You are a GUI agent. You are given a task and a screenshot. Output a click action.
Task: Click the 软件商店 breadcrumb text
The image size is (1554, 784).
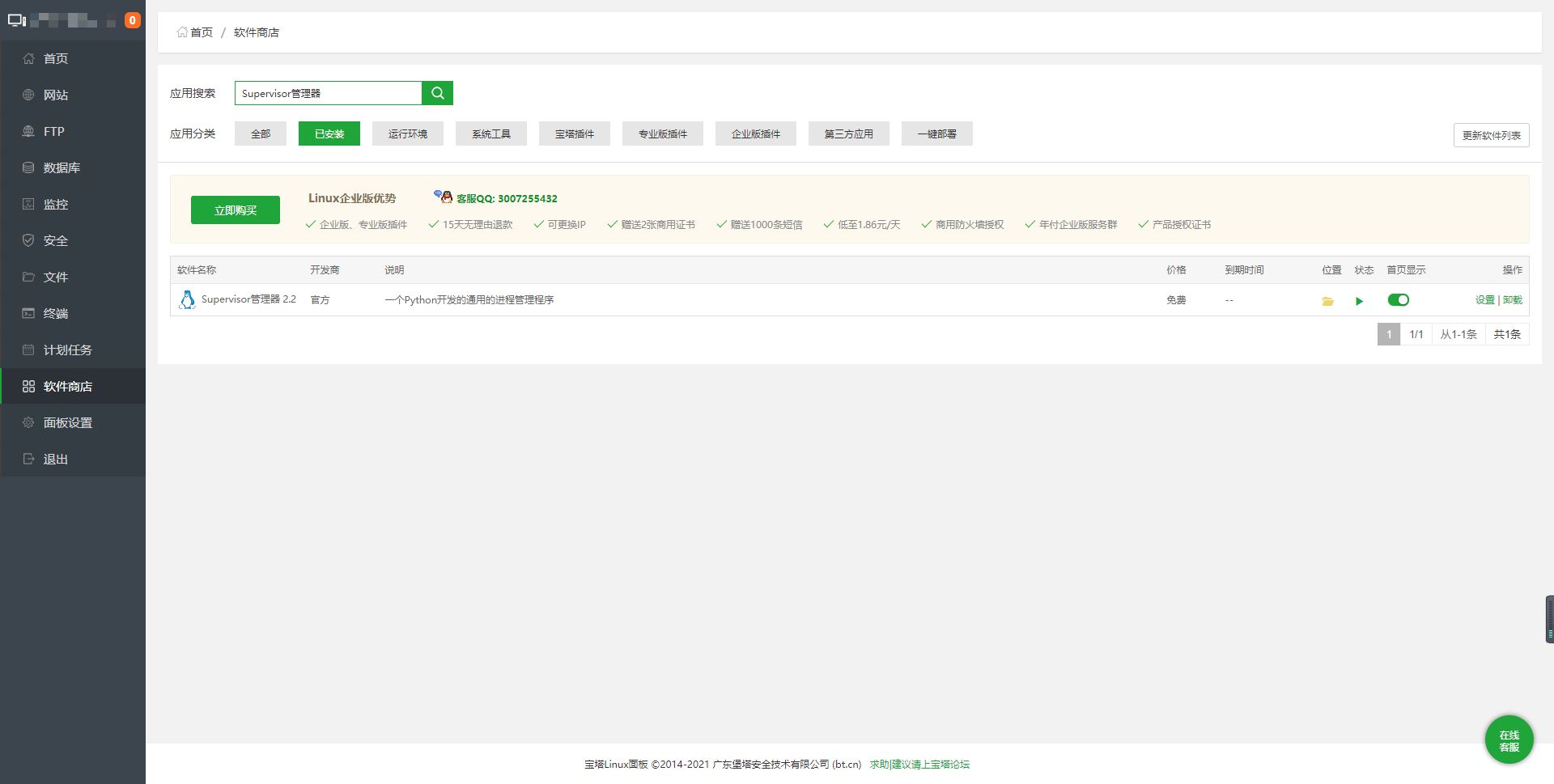coord(257,32)
